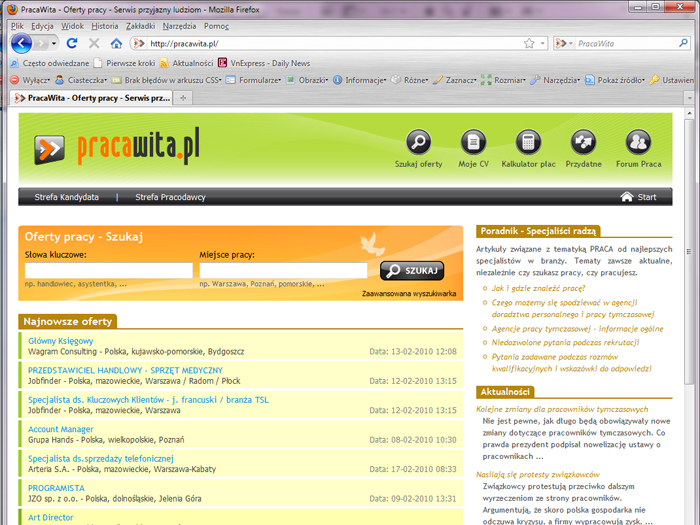Reload the page with refresh icon
The image size is (700, 525).
pyautogui.click(x=72, y=43)
